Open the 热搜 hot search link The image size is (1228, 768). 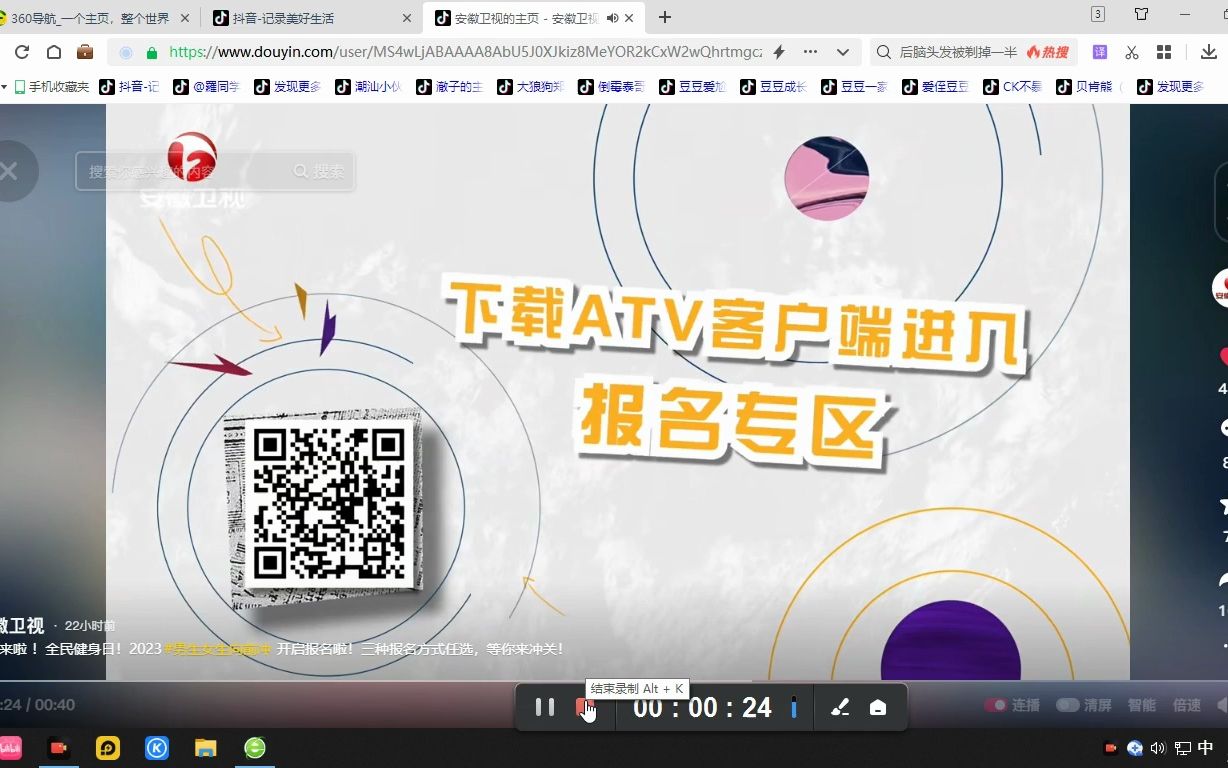pos(1047,52)
